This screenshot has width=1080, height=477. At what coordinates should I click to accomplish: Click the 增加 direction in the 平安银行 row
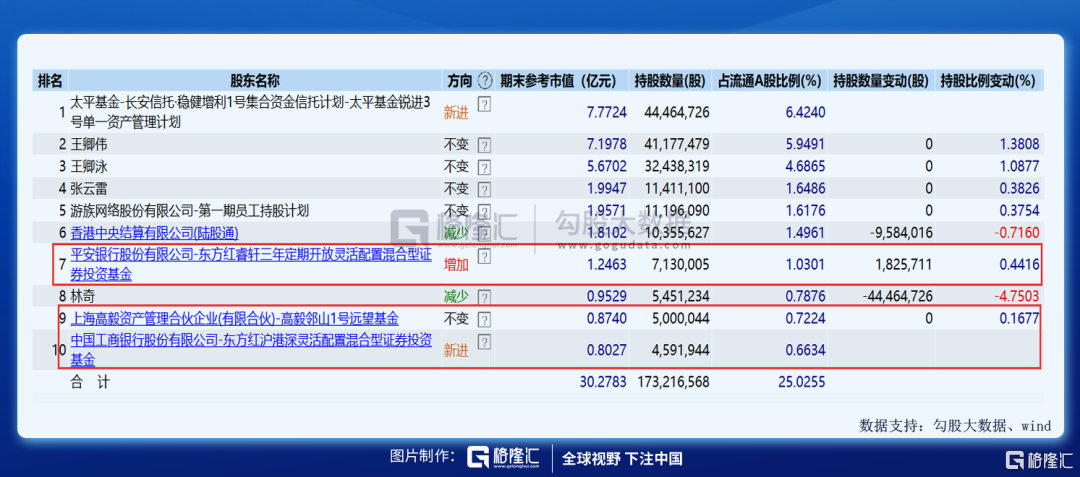point(456,266)
